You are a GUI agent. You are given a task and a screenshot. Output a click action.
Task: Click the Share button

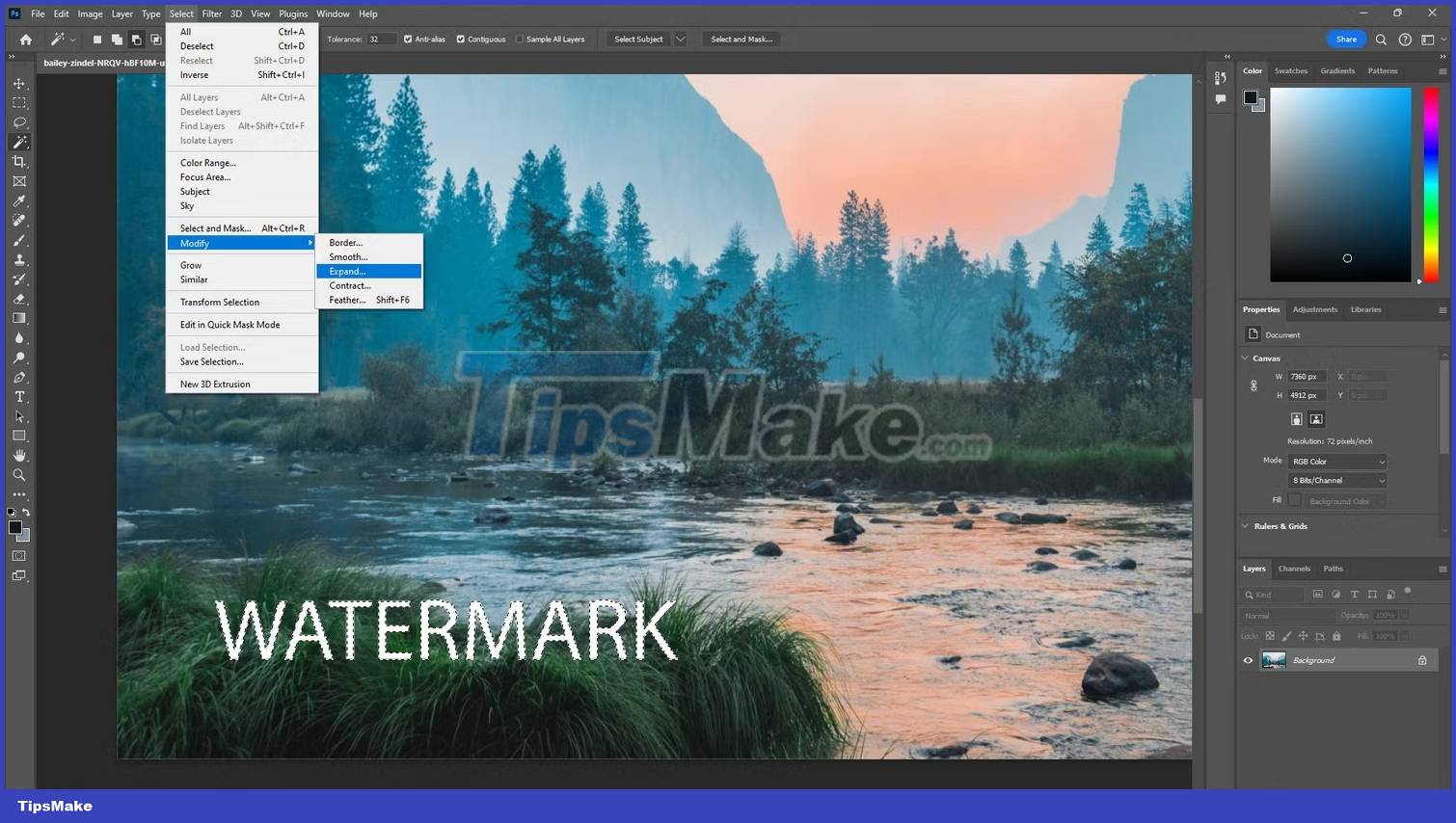point(1346,39)
